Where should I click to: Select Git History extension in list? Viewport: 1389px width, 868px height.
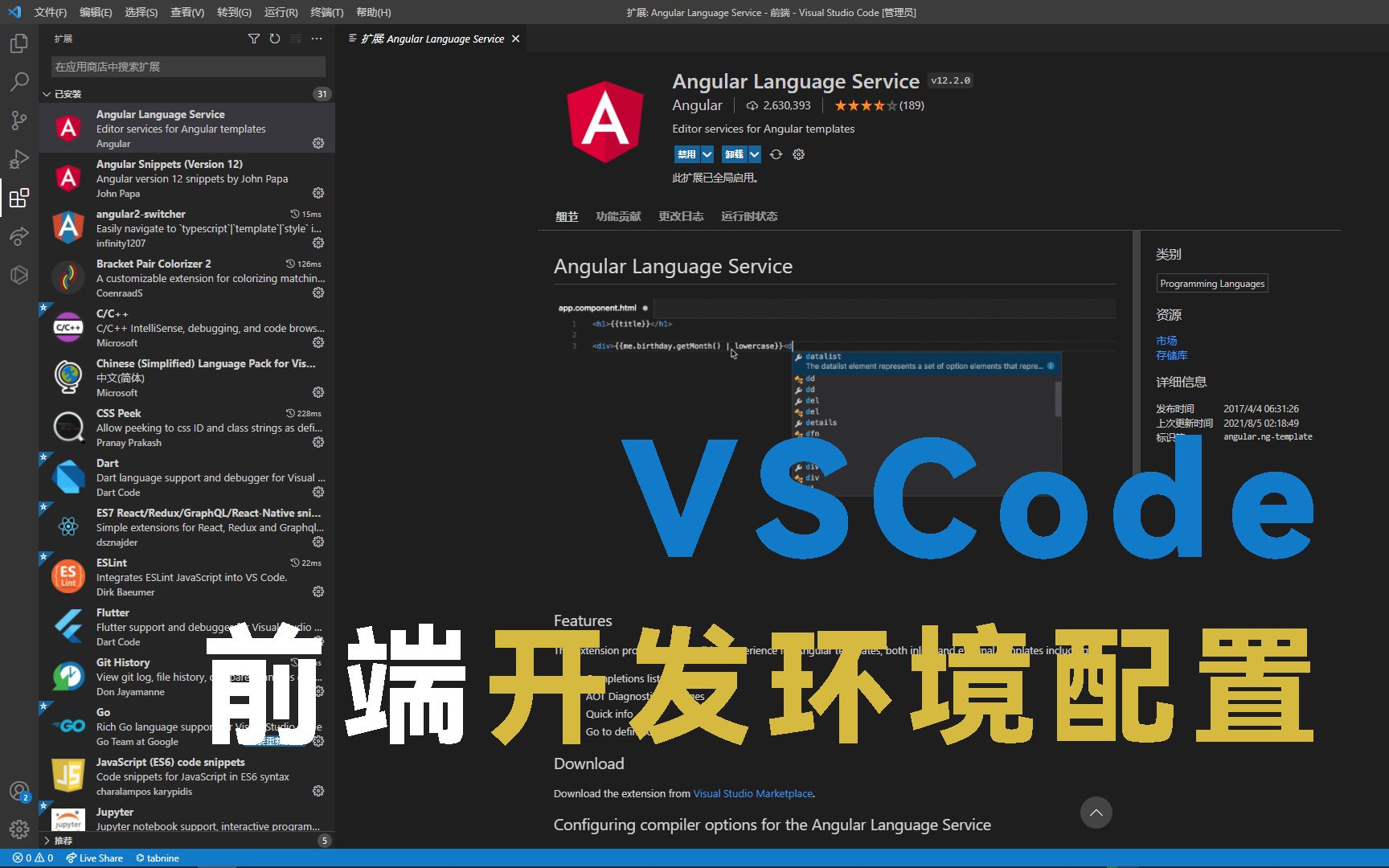tap(186, 677)
